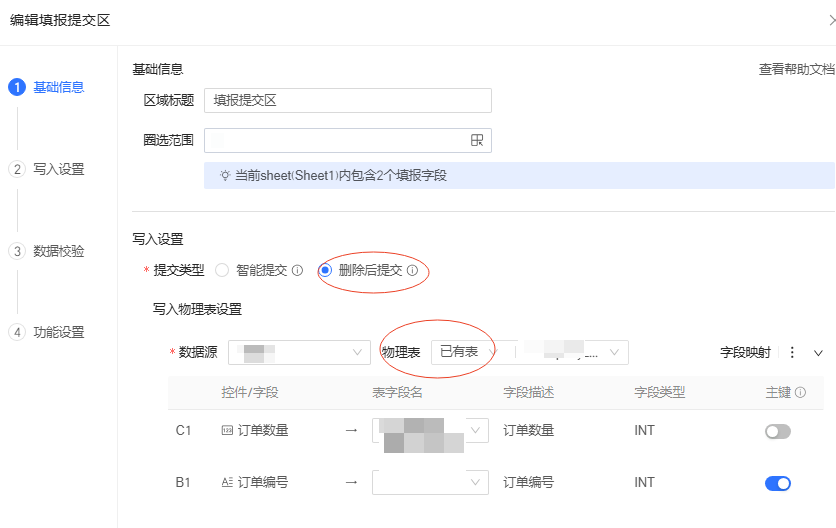The width and height of the screenshot is (836, 528).
Task: Click info icon next to 智能提交
Action: [297, 271]
